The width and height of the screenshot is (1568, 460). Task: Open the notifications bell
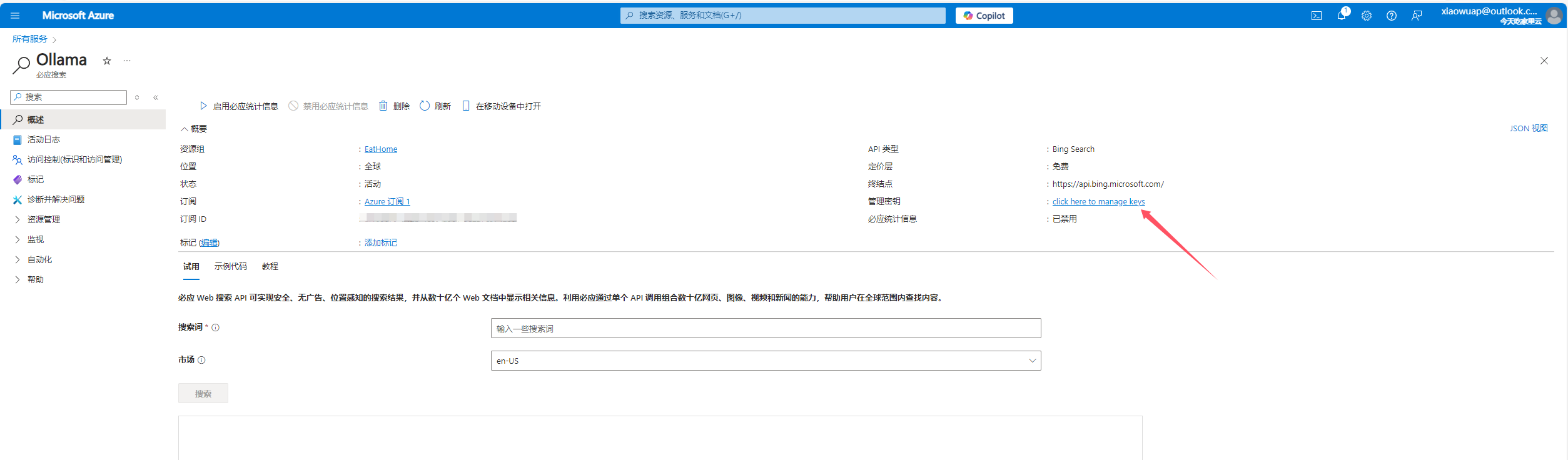pyautogui.click(x=1342, y=16)
